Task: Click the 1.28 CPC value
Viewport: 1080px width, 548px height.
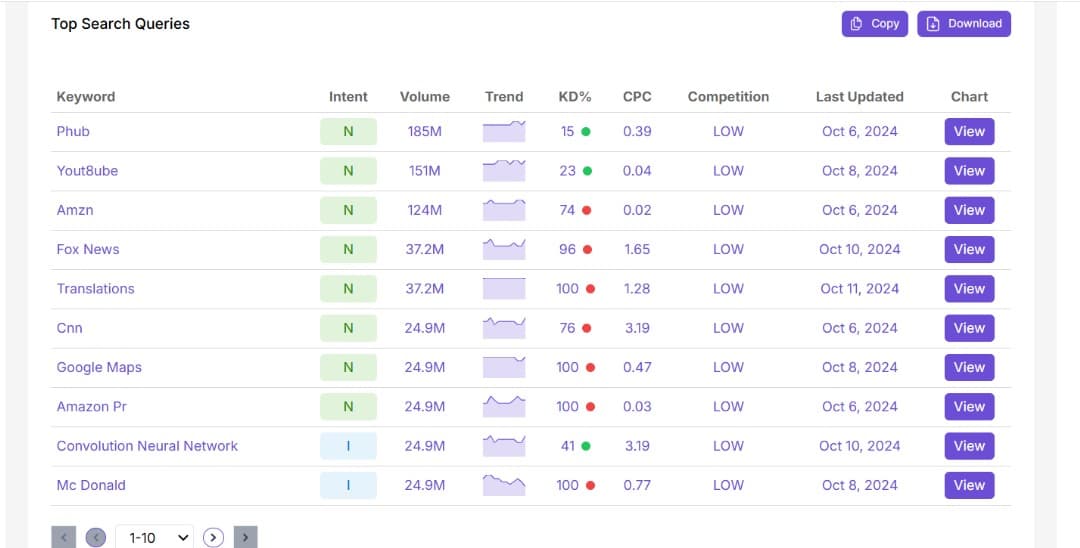Action: click(x=637, y=289)
